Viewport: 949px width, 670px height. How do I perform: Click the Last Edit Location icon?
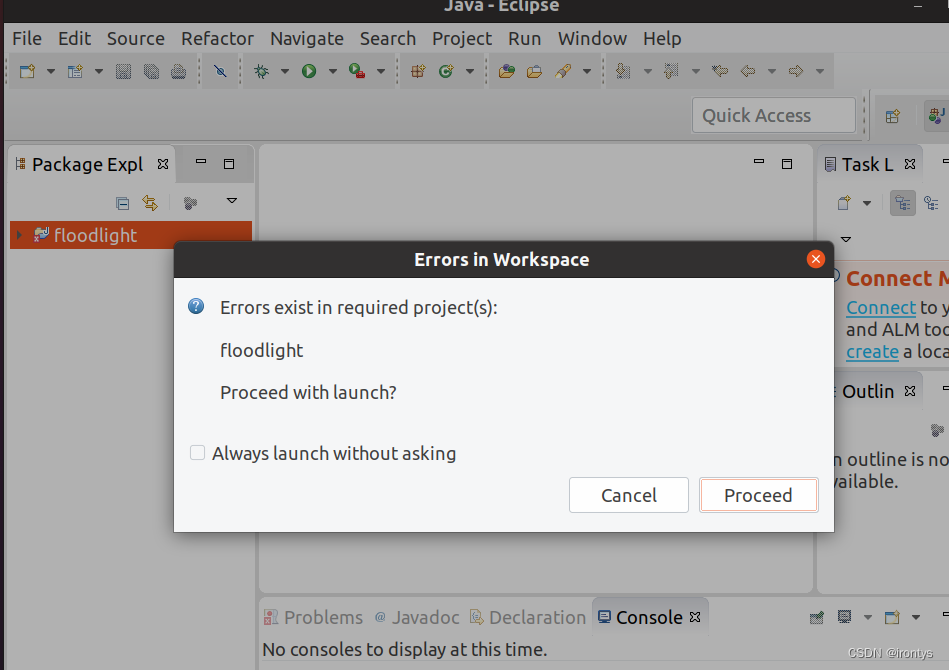tap(720, 71)
